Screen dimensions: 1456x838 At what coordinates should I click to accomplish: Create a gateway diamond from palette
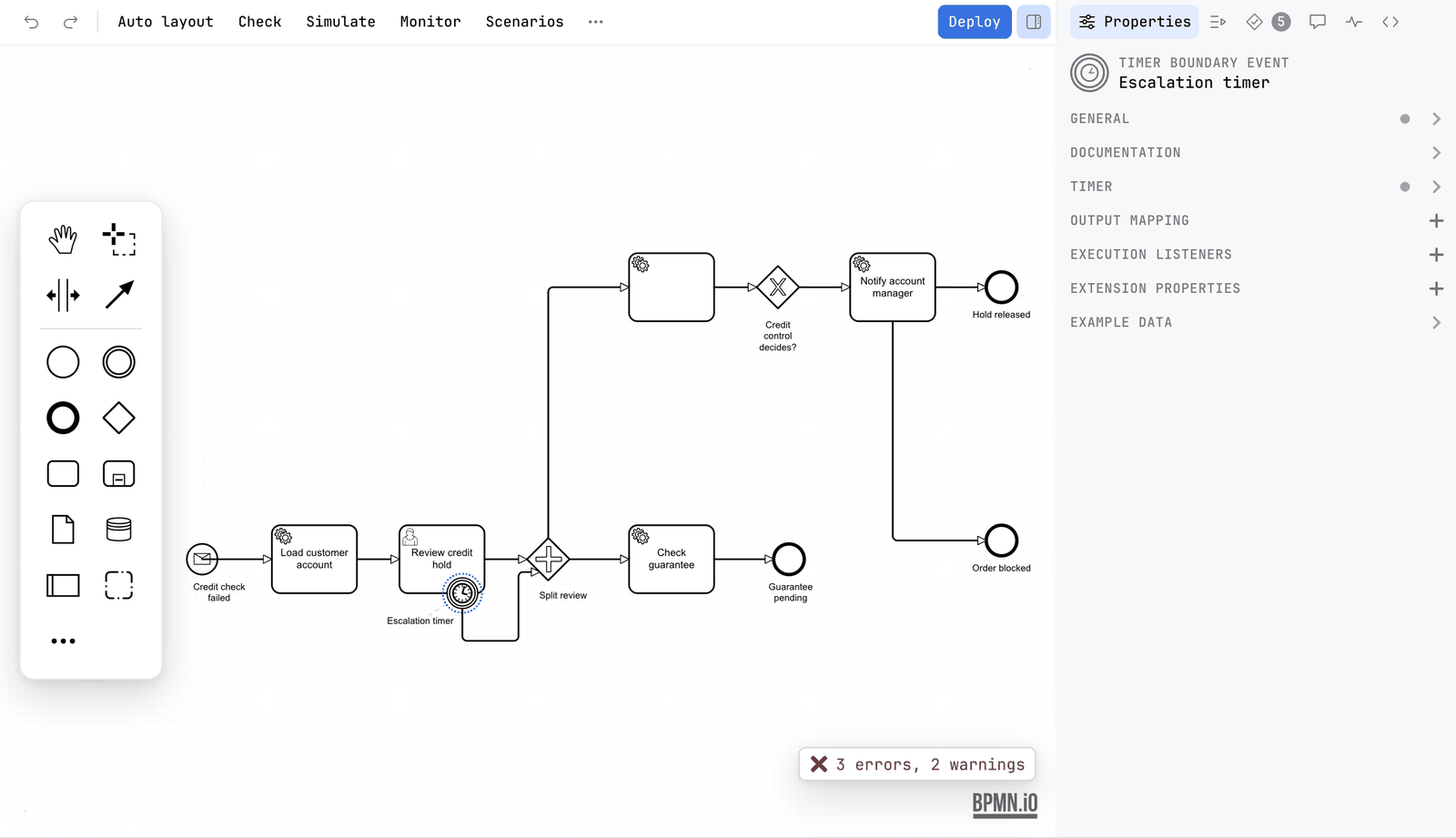click(119, 419)
